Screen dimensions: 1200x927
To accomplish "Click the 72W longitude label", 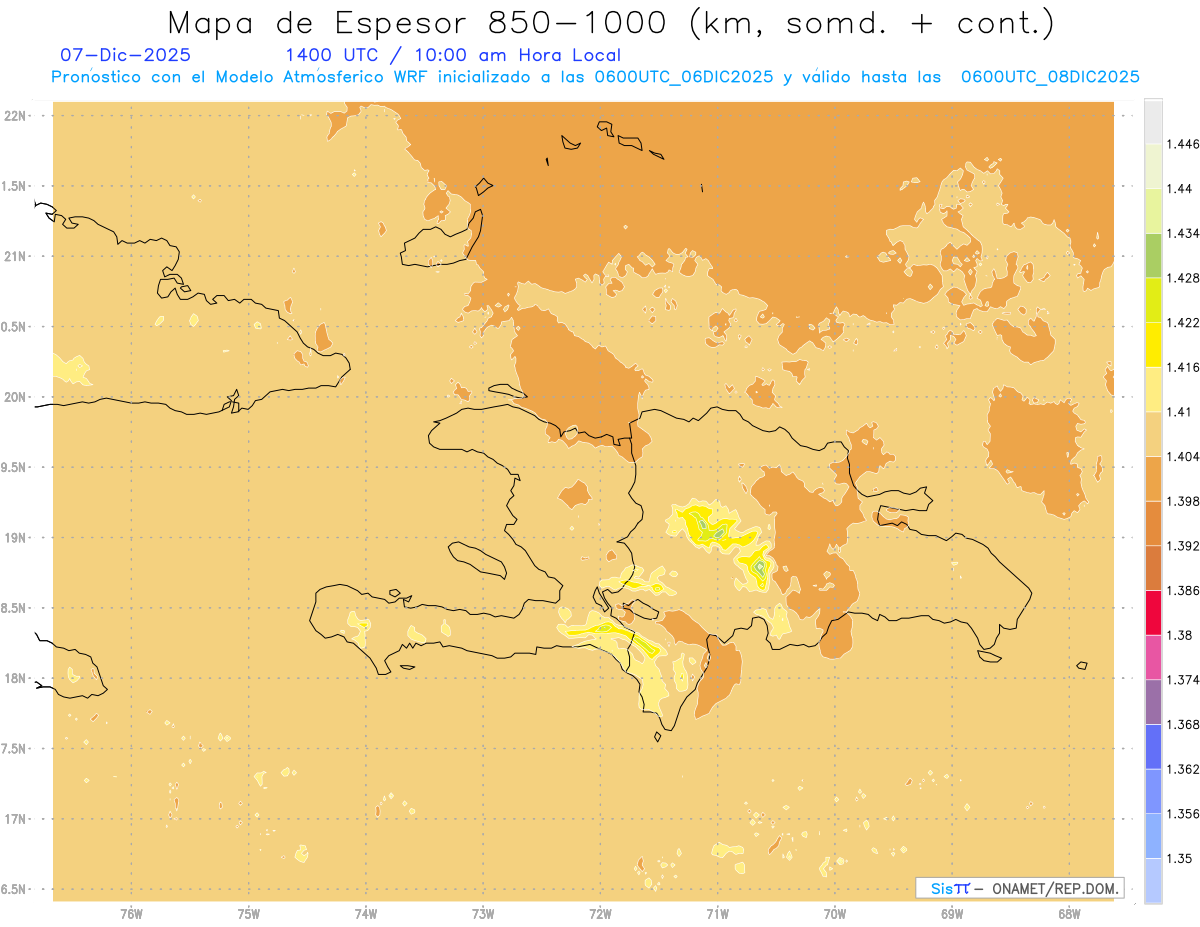I will (x=600, y=913).
